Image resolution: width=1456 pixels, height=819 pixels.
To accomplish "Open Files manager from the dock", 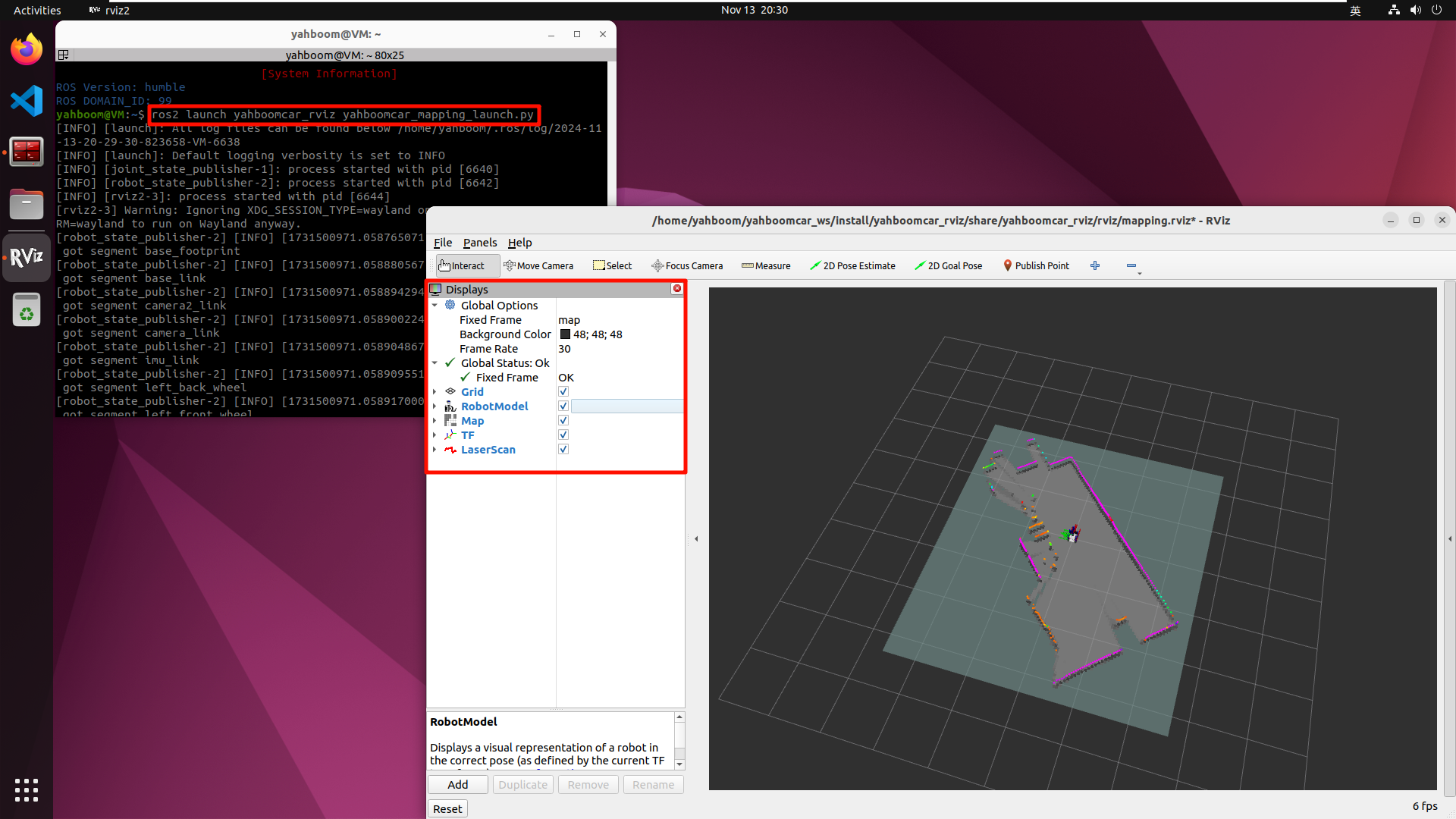I will click(27, 204).
